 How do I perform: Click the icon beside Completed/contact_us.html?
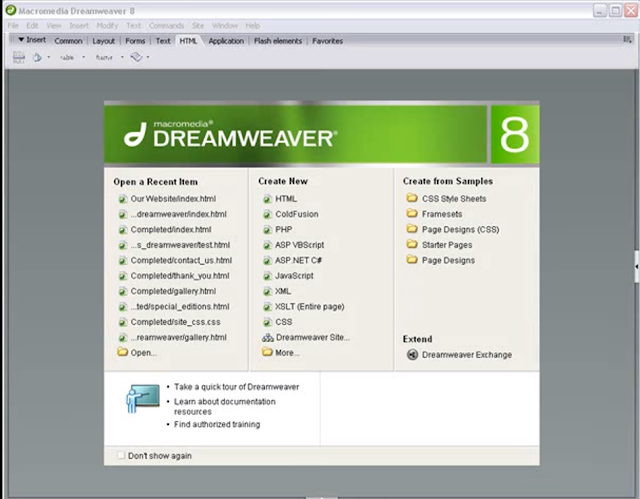click(x=122, y=261)
